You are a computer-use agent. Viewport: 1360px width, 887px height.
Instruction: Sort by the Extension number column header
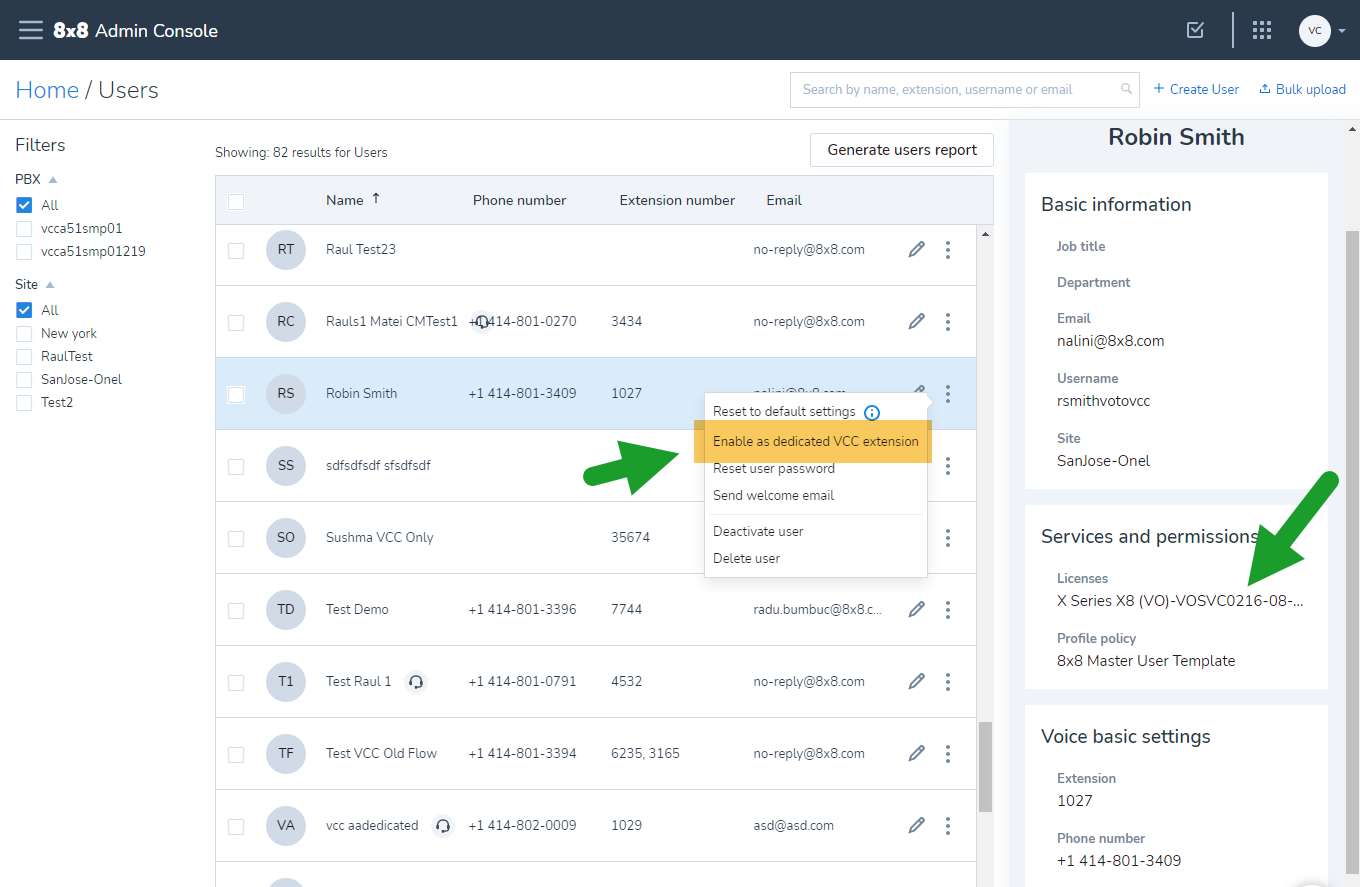(677, 200)
